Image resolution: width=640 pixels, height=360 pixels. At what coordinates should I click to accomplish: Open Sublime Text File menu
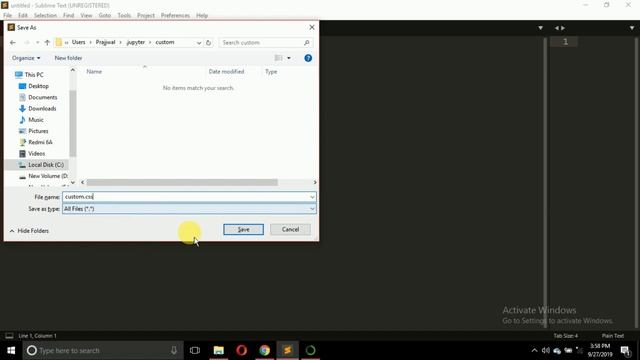(x=7, y=15)
